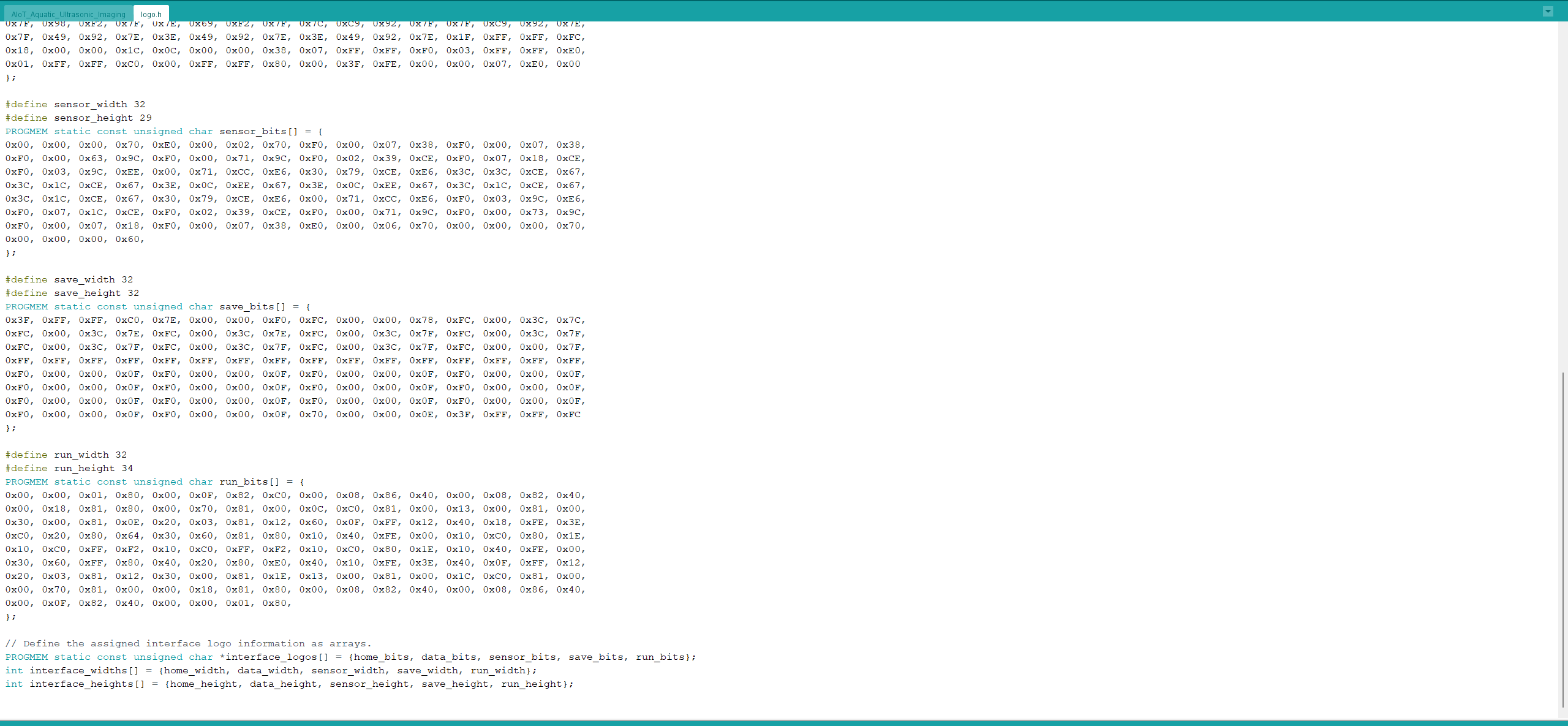1568x726 pixels.
Task: Click the empty scrollbar track above the thumb
Action: coord(1562,196)
